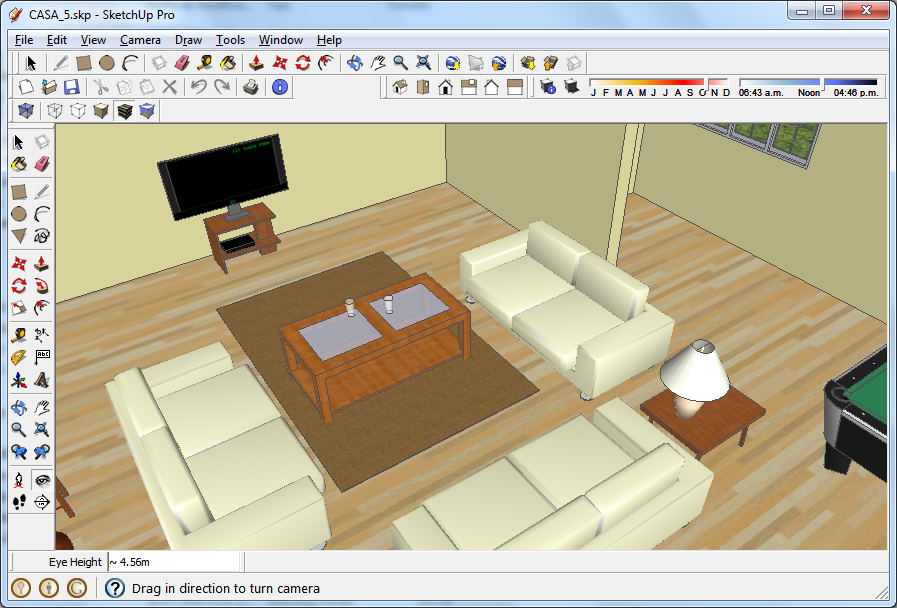Viewport: 897px width, 608px height.
Task: Pick the Protractor tool
Action: [19, 357]
